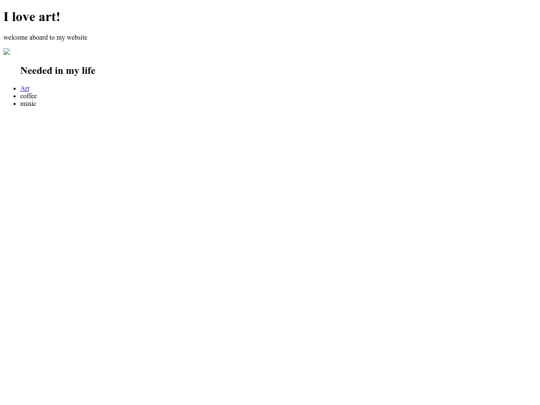Image resolution: width=540 pixels, height=405 pixels.
Task: Click the letter 'I' starting the main heading
Action: click(x=6, y=17)
